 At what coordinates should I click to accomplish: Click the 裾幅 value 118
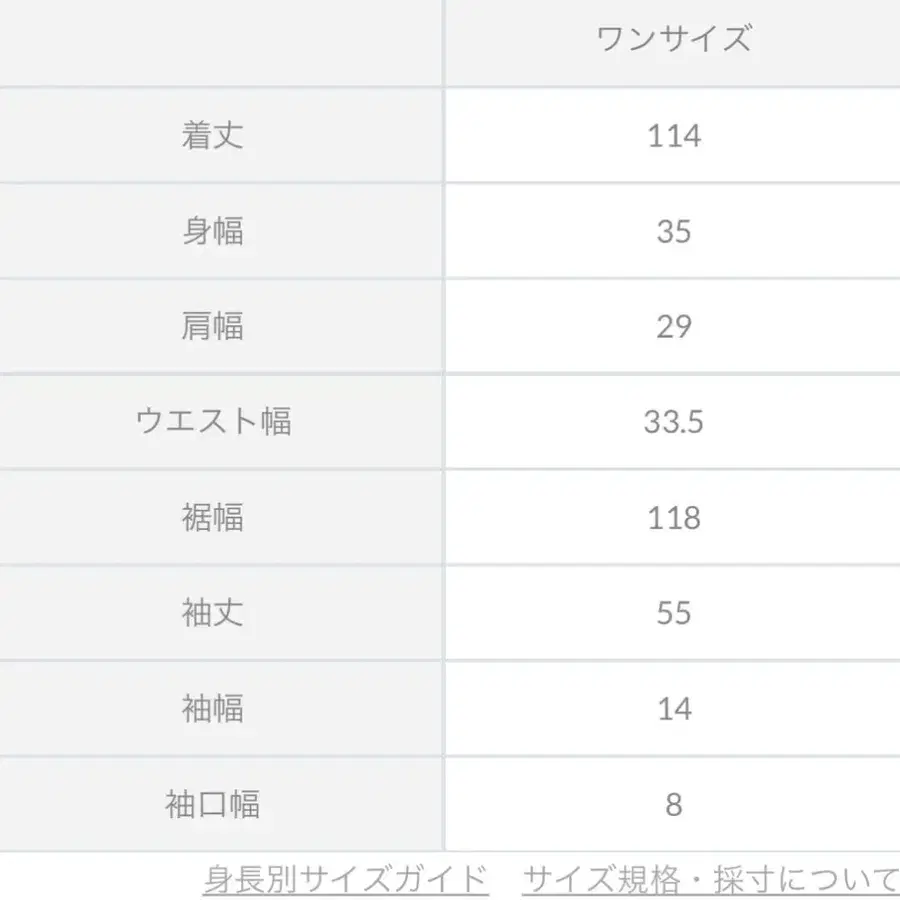(x=673, y=518)
